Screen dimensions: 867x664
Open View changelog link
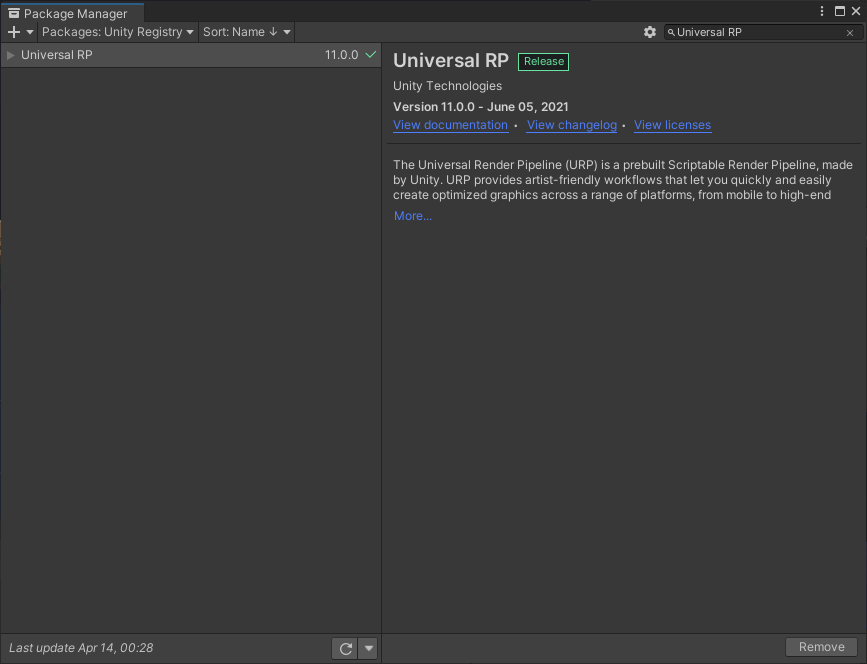[x=572, y=125]
